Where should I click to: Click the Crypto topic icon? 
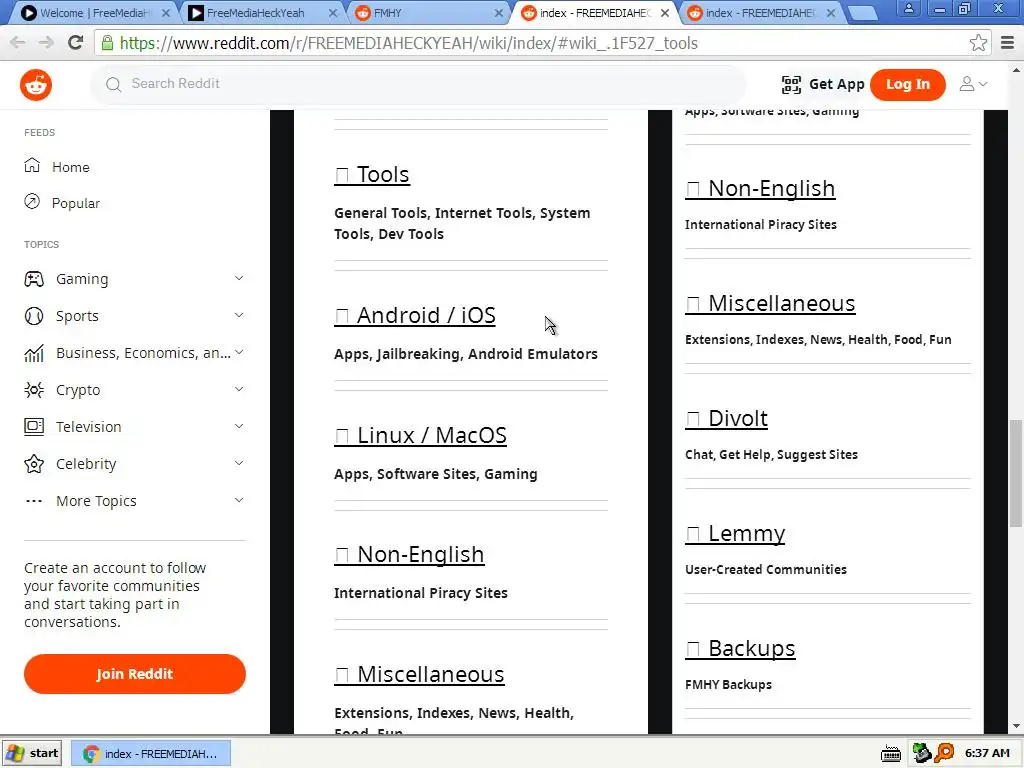(x=34, y=390)
